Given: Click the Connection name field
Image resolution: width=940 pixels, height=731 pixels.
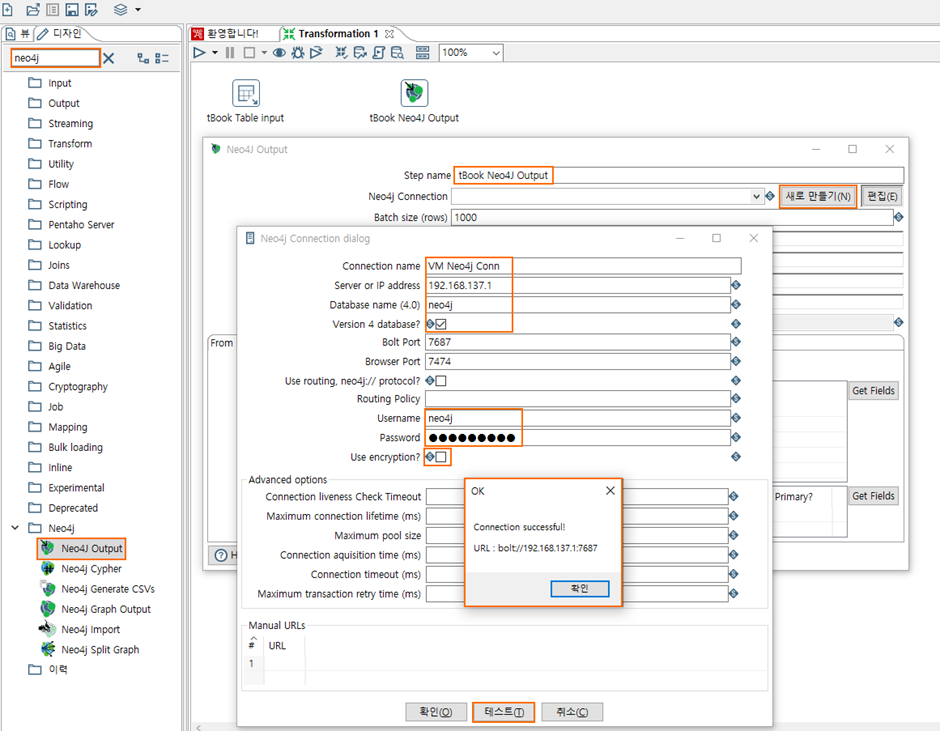Looking at the screenshot, I should [583, 266].
